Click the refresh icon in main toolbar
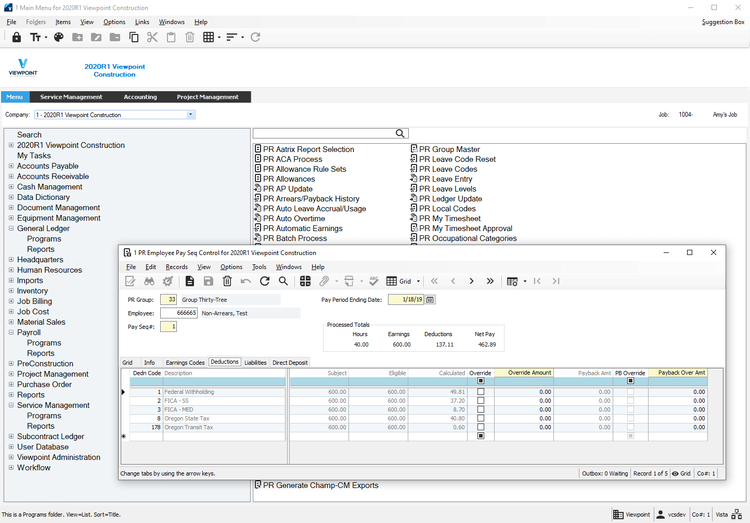The height and width of the screenshot is (523, 750). [256, 37]
